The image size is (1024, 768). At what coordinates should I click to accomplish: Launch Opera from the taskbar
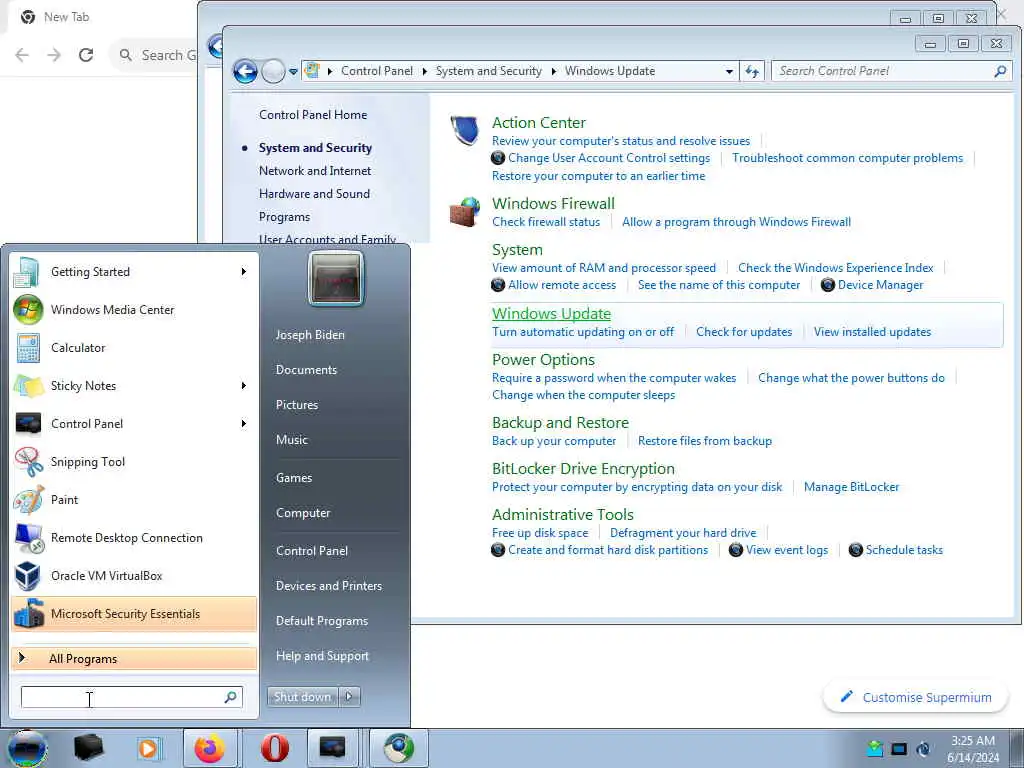tap(275, 748)
